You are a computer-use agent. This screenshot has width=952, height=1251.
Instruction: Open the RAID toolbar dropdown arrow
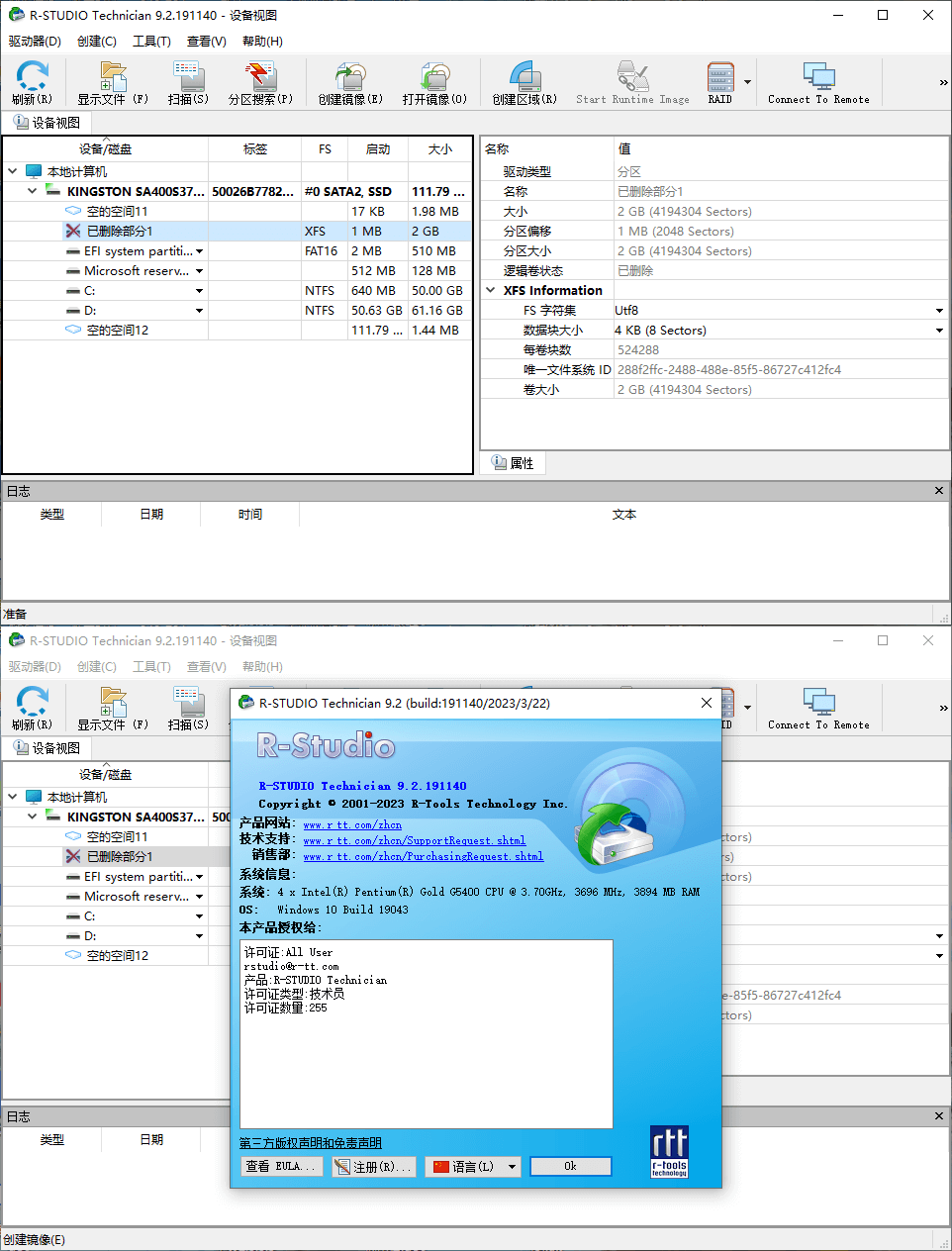(747, 82)
